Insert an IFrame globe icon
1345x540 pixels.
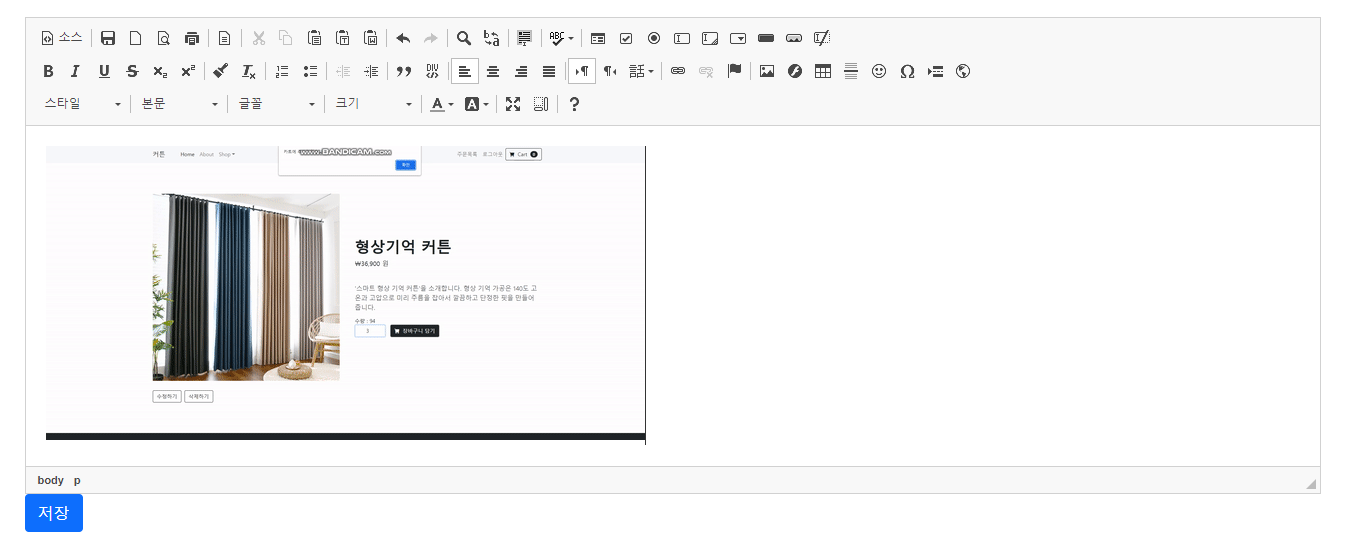tap(963, 71)
